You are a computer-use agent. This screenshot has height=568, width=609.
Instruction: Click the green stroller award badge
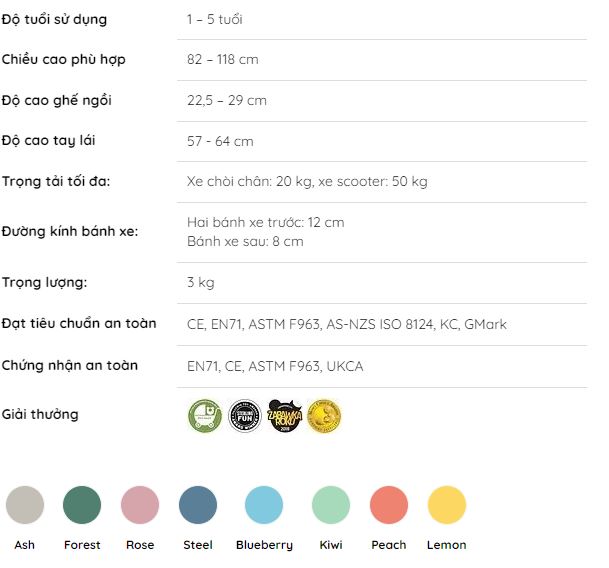pos(205,416)
